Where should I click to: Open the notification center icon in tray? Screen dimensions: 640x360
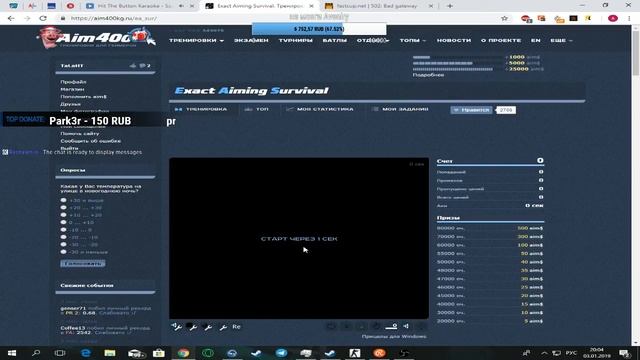pos(625,353)
